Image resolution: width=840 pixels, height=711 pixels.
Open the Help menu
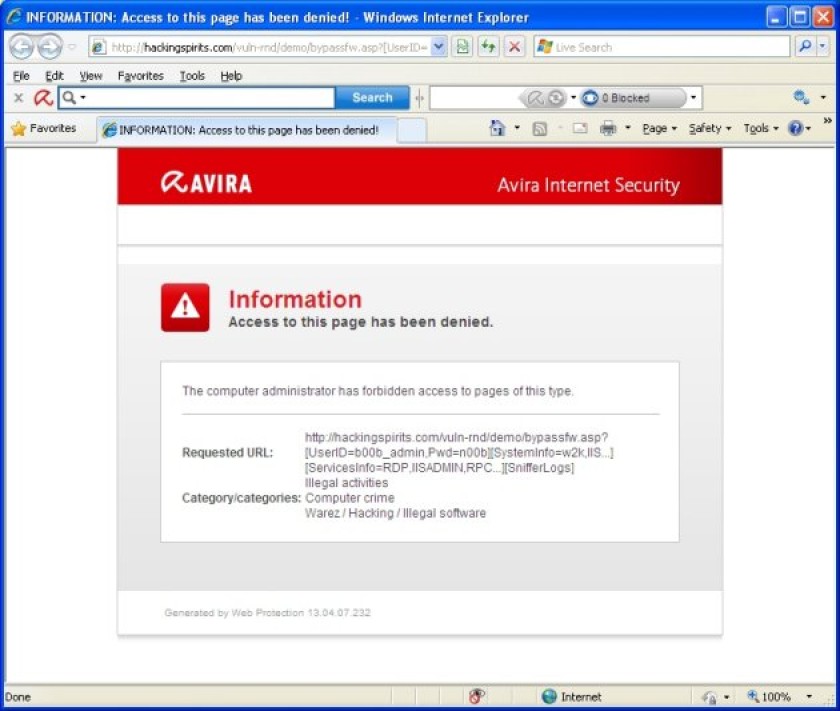pyautogui.click(x=231, y=76)
